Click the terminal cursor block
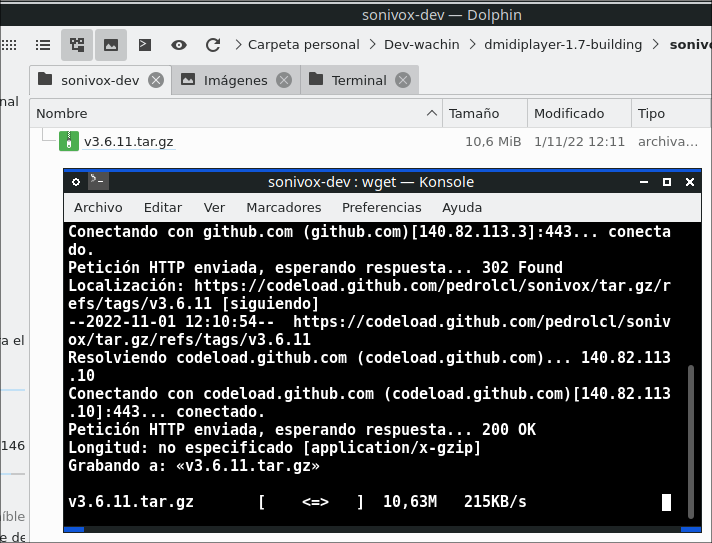Image resolution: width=712 pixels, height=543 pixels. (x=666, y=502)
